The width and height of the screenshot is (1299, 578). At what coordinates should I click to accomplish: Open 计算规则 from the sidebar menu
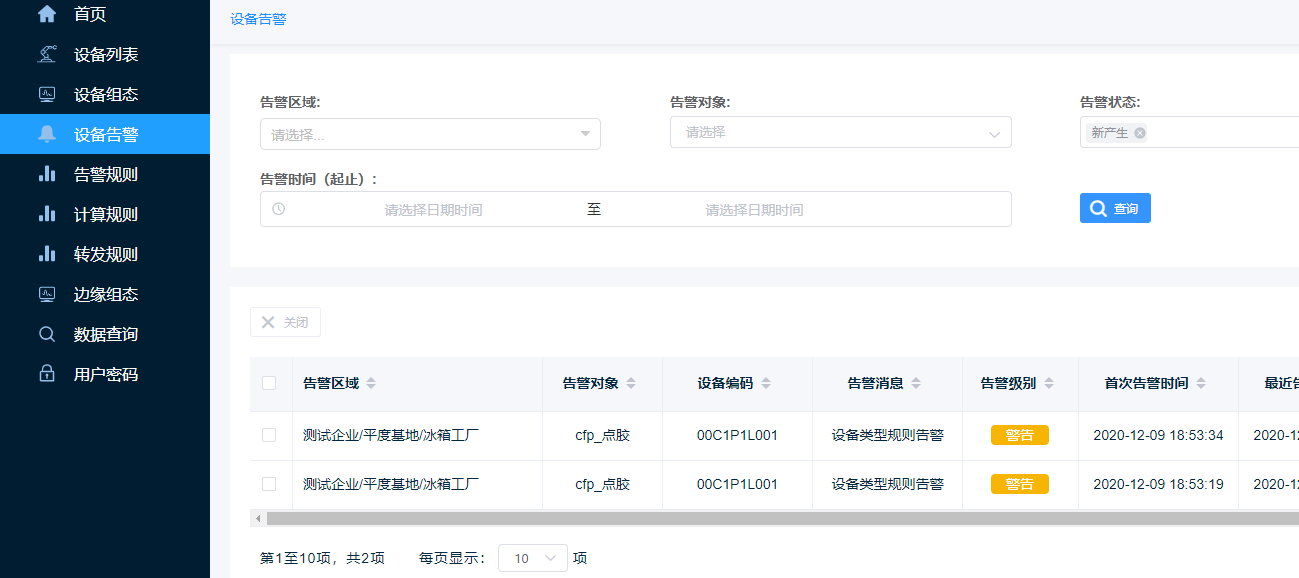pos(106,214)
